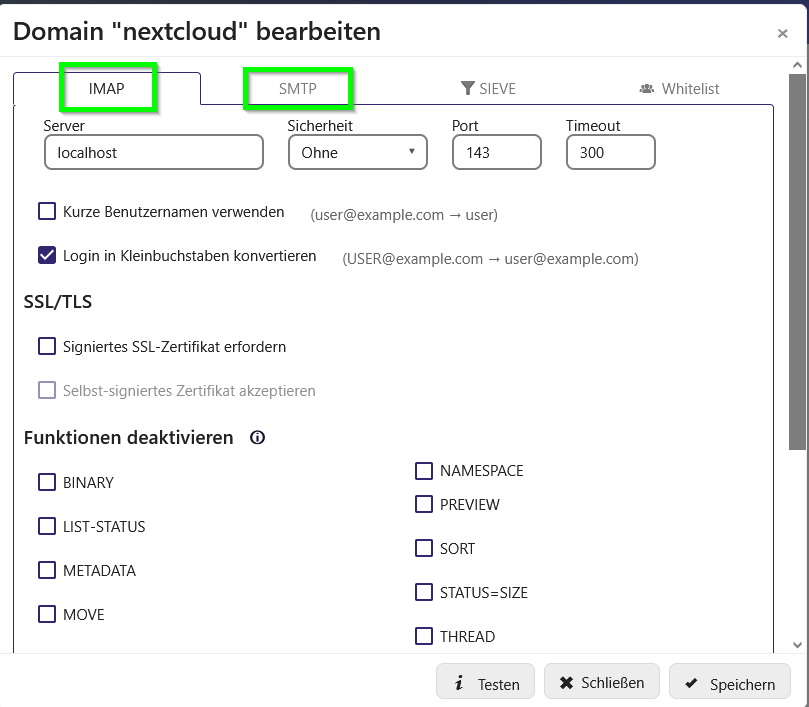Tick the THREAD checkbox
The height and width of the screenshot is (707, 809).
424,636
